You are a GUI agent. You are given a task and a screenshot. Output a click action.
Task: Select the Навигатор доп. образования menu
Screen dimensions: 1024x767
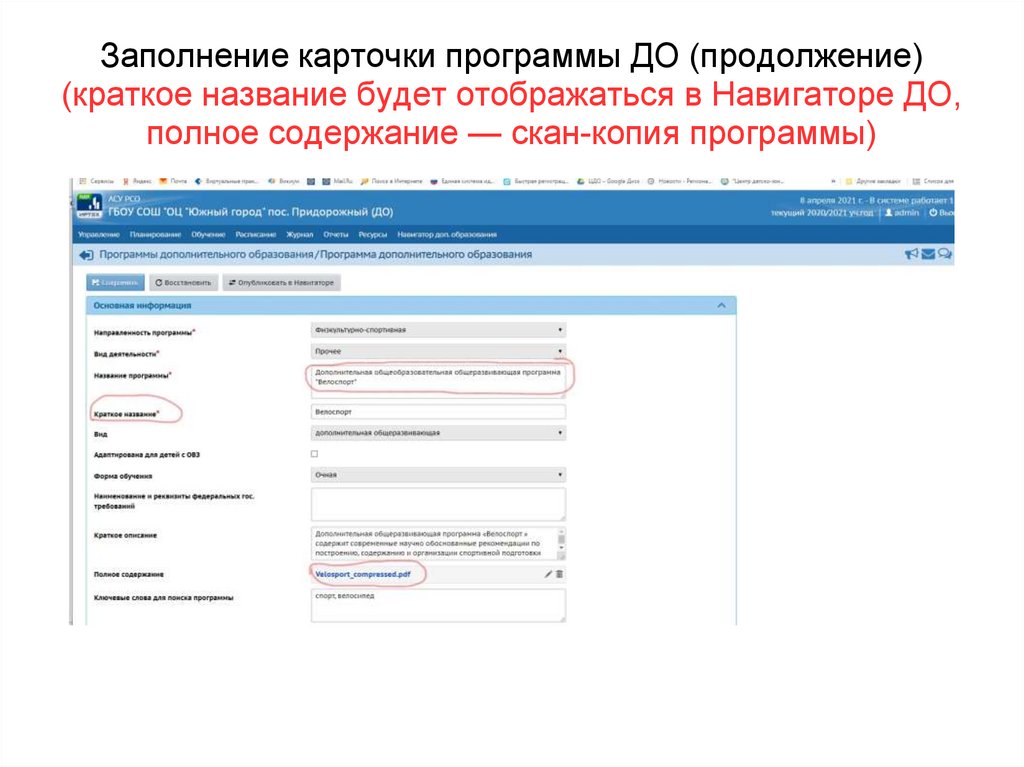click(443, 230)
